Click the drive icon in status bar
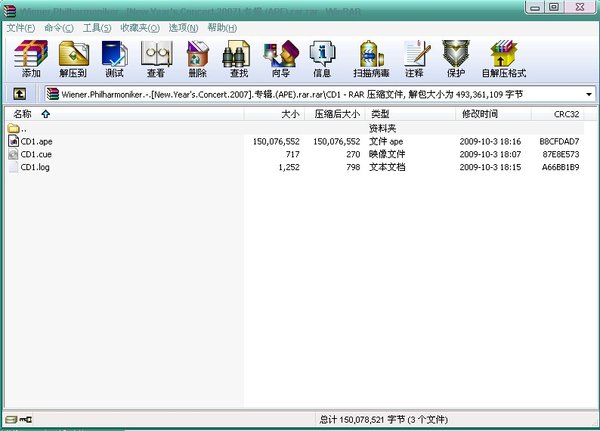 (x=11, y=420)
